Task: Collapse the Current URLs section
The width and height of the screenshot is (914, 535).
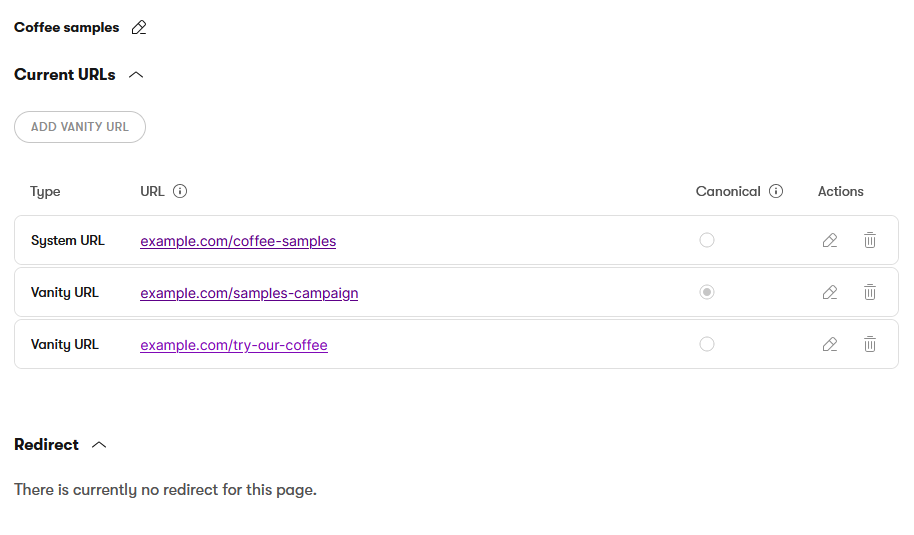Action: 137,75
